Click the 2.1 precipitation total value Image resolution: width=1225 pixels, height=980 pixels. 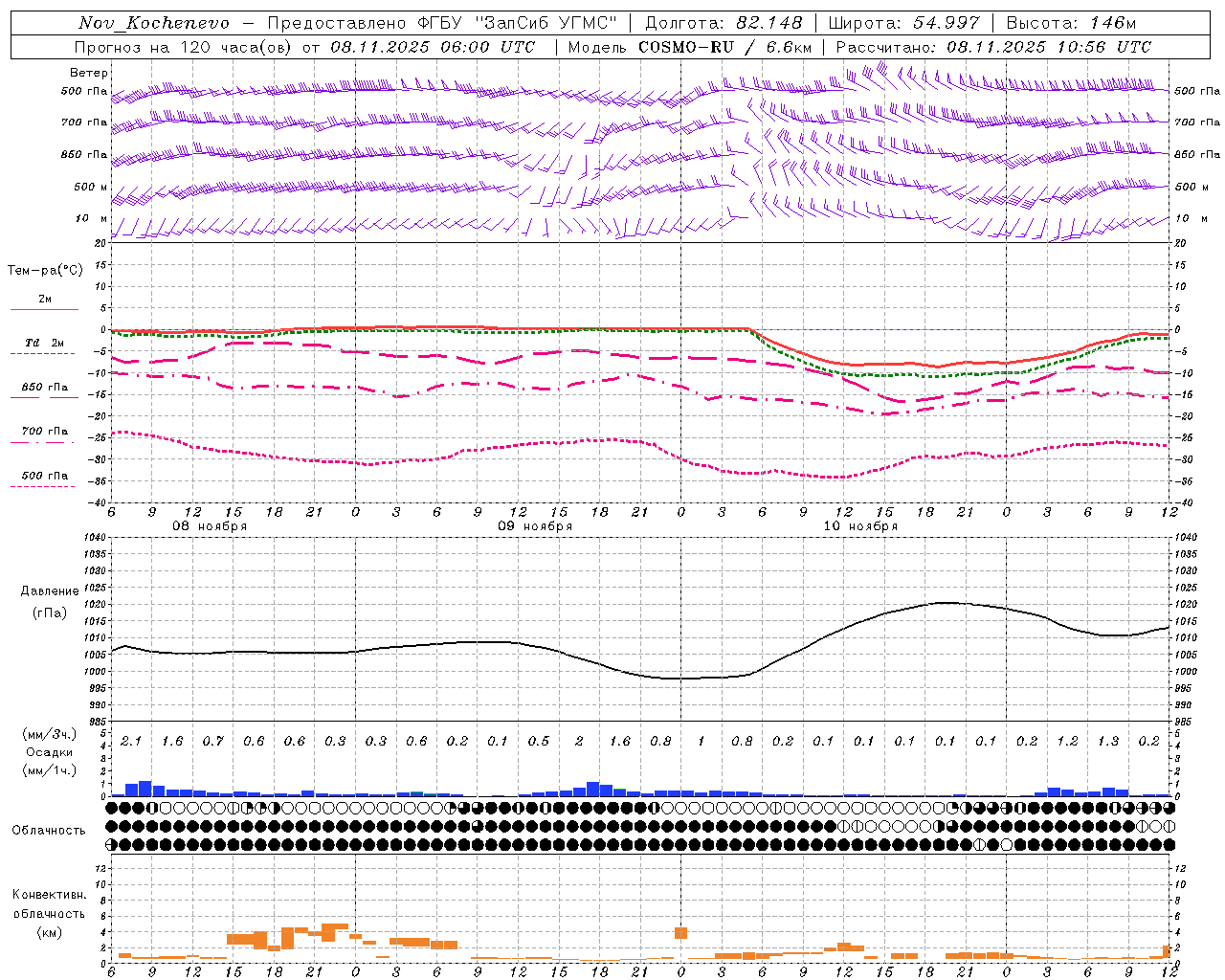pyautogui.click(x=131, y=742)
